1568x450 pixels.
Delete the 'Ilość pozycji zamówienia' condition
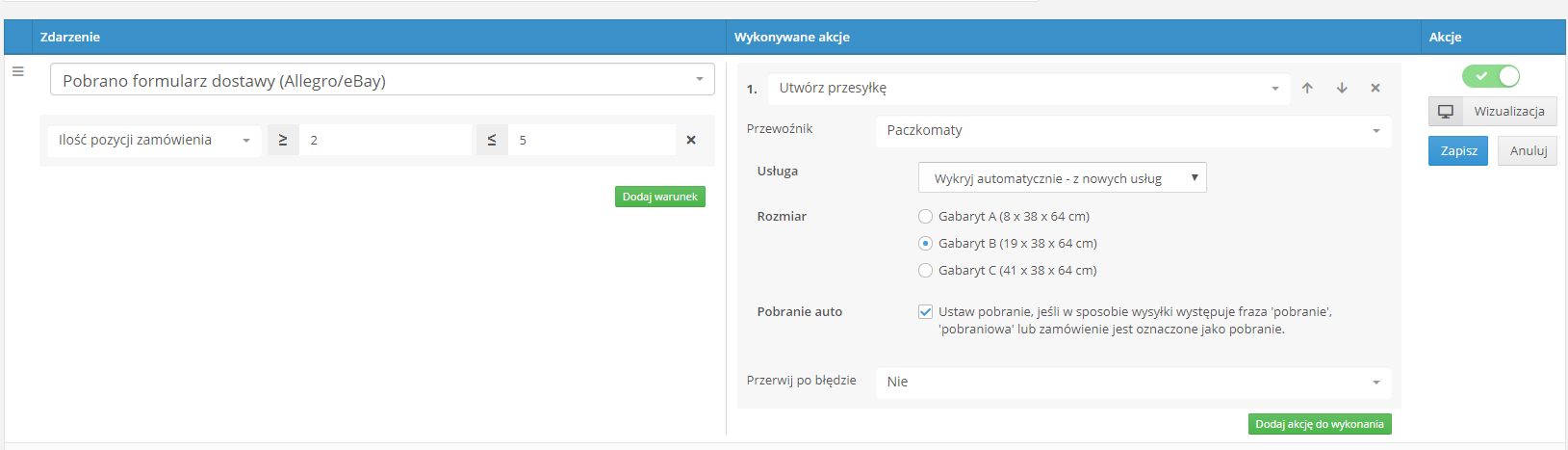click(691, 140)
